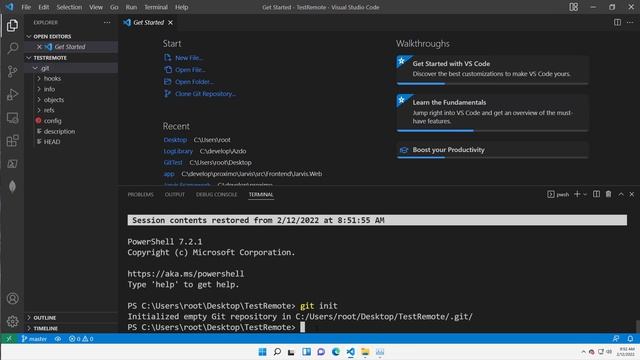This screenshot has height=360, width=640.
Task: Open recent LogLibrary folder link
Action: pos(178,151)
